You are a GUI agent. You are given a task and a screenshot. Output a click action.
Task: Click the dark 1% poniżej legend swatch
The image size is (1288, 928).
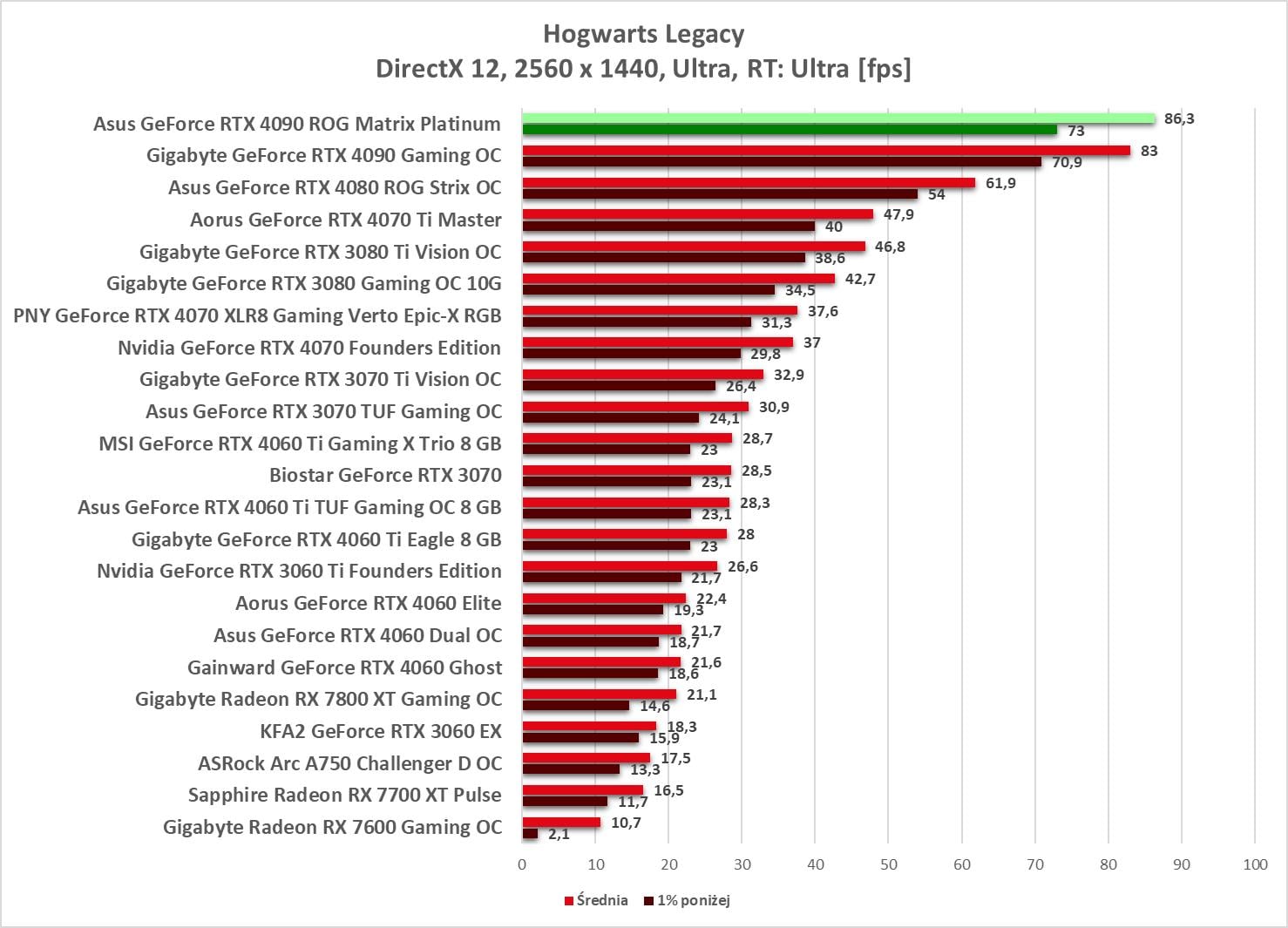(648, 900)
